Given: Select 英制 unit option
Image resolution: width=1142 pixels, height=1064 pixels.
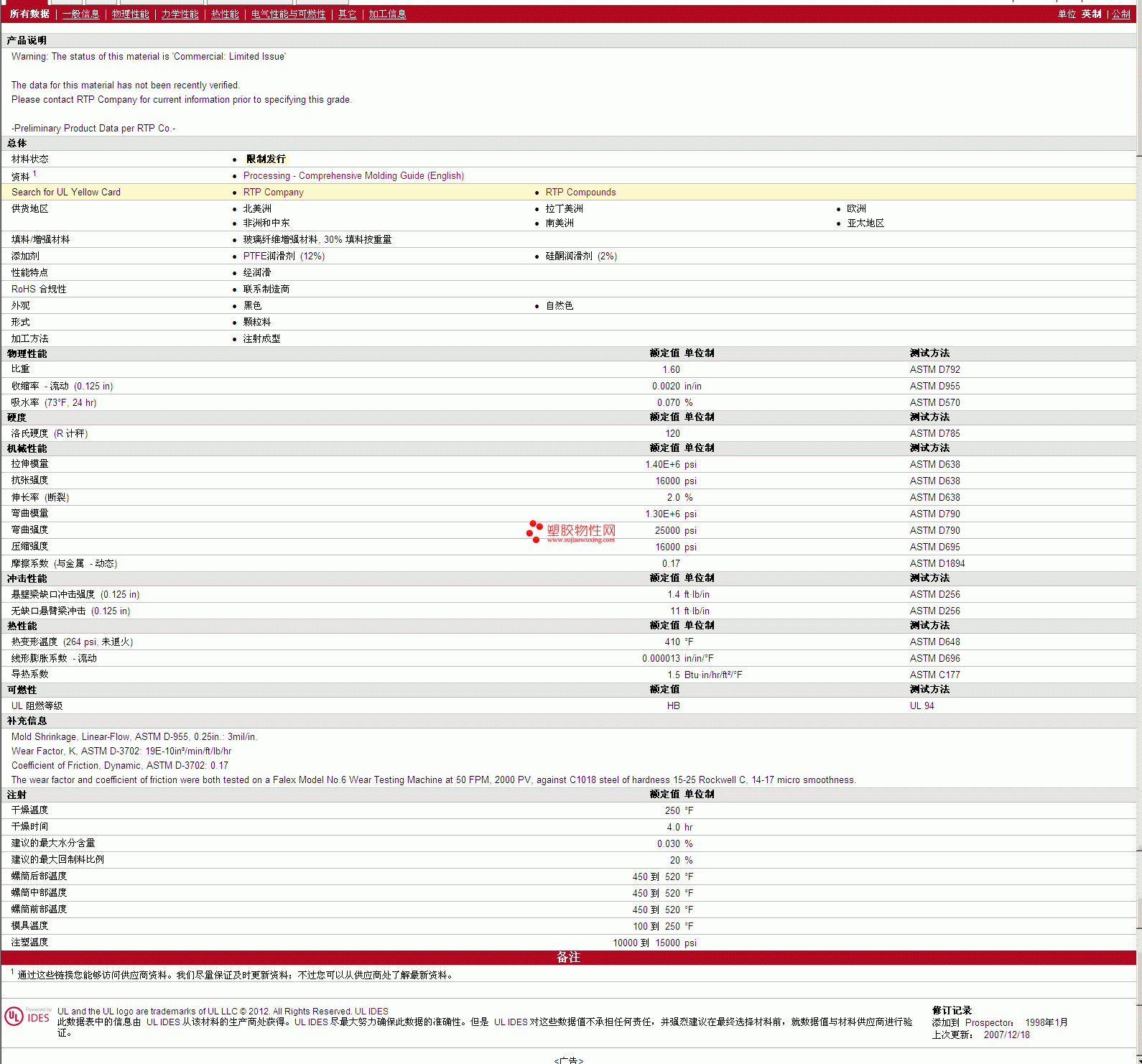Looking at the screenshot, I should click(1091, 14).
